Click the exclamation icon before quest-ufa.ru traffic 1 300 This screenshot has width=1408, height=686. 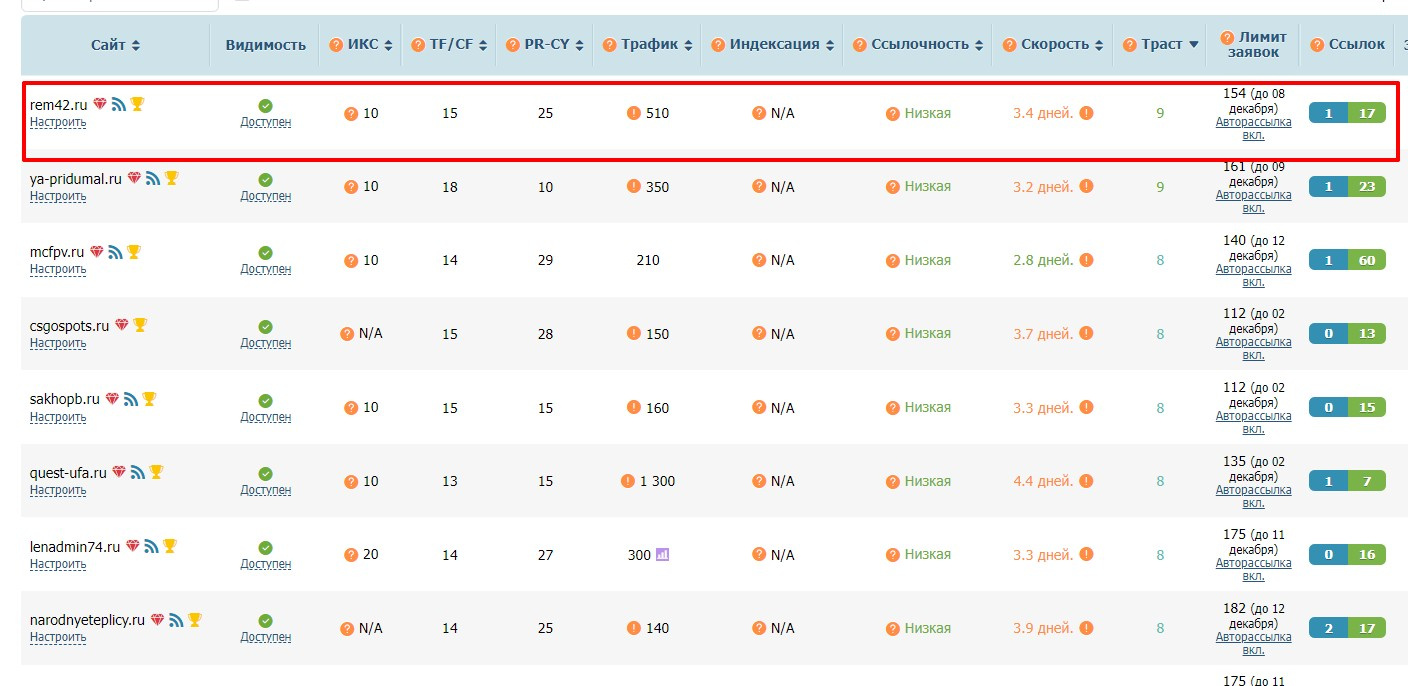pyautogui.click(x=627, y=481)
